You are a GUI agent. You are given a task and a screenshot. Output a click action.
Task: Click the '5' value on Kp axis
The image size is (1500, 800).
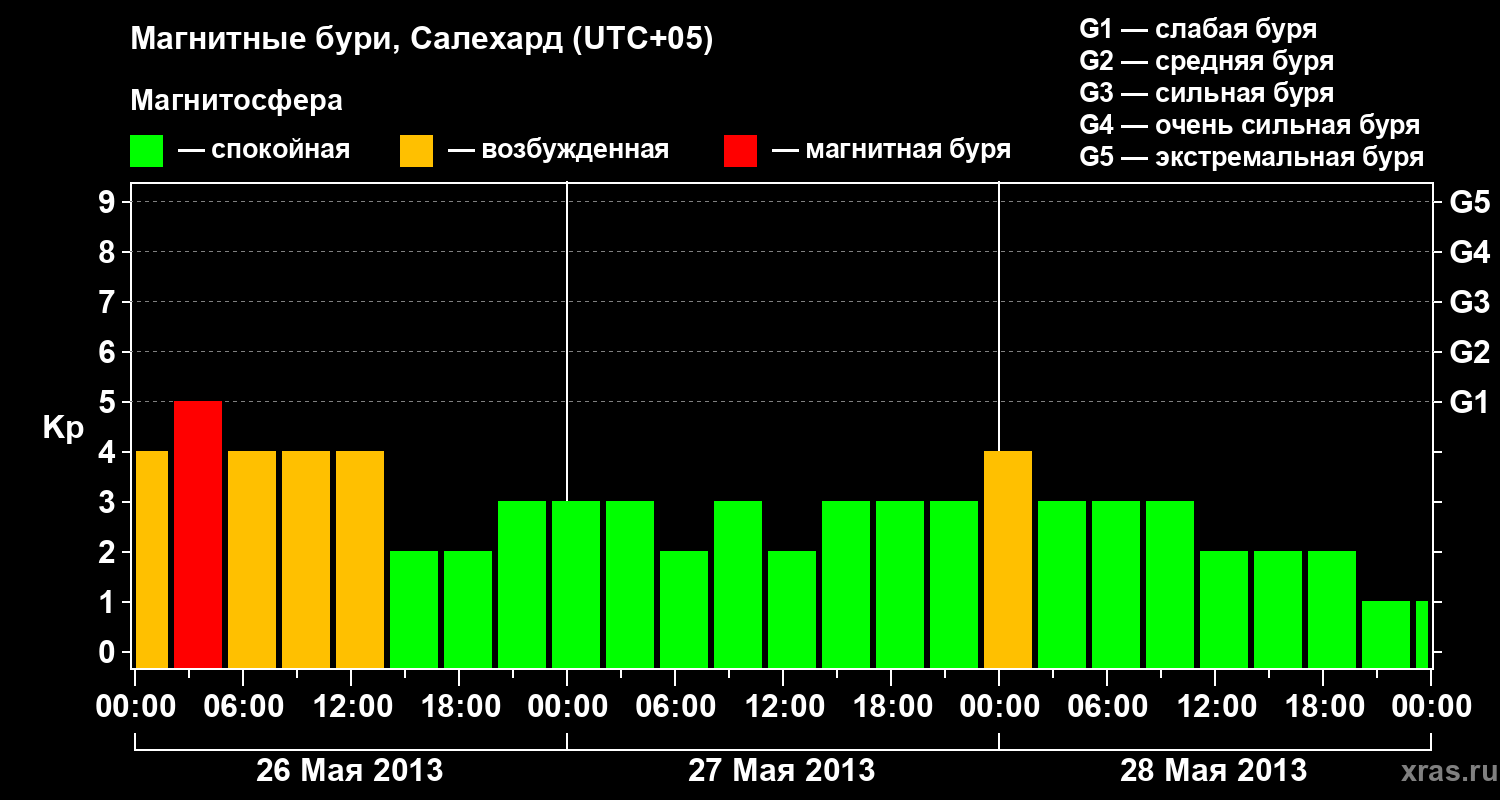[x=109, y=402]
